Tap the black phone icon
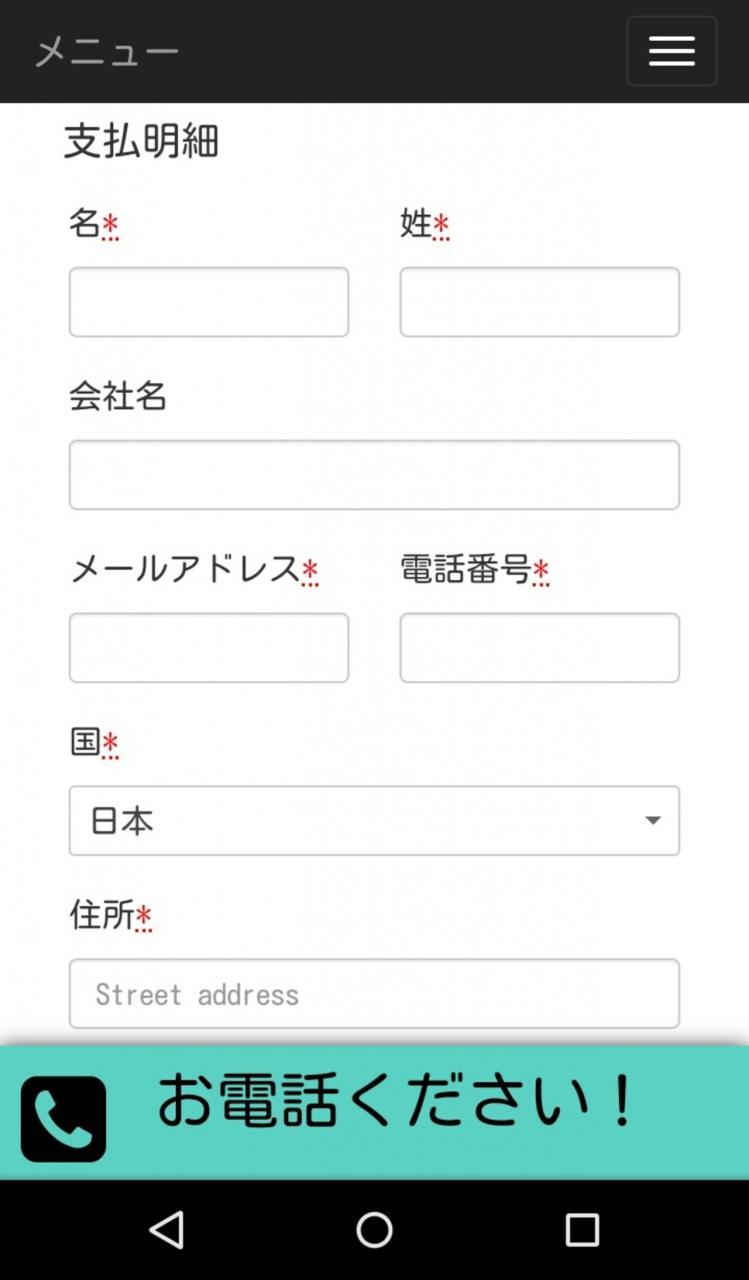The image size is (749, 1280). [x=63, y=1119]
